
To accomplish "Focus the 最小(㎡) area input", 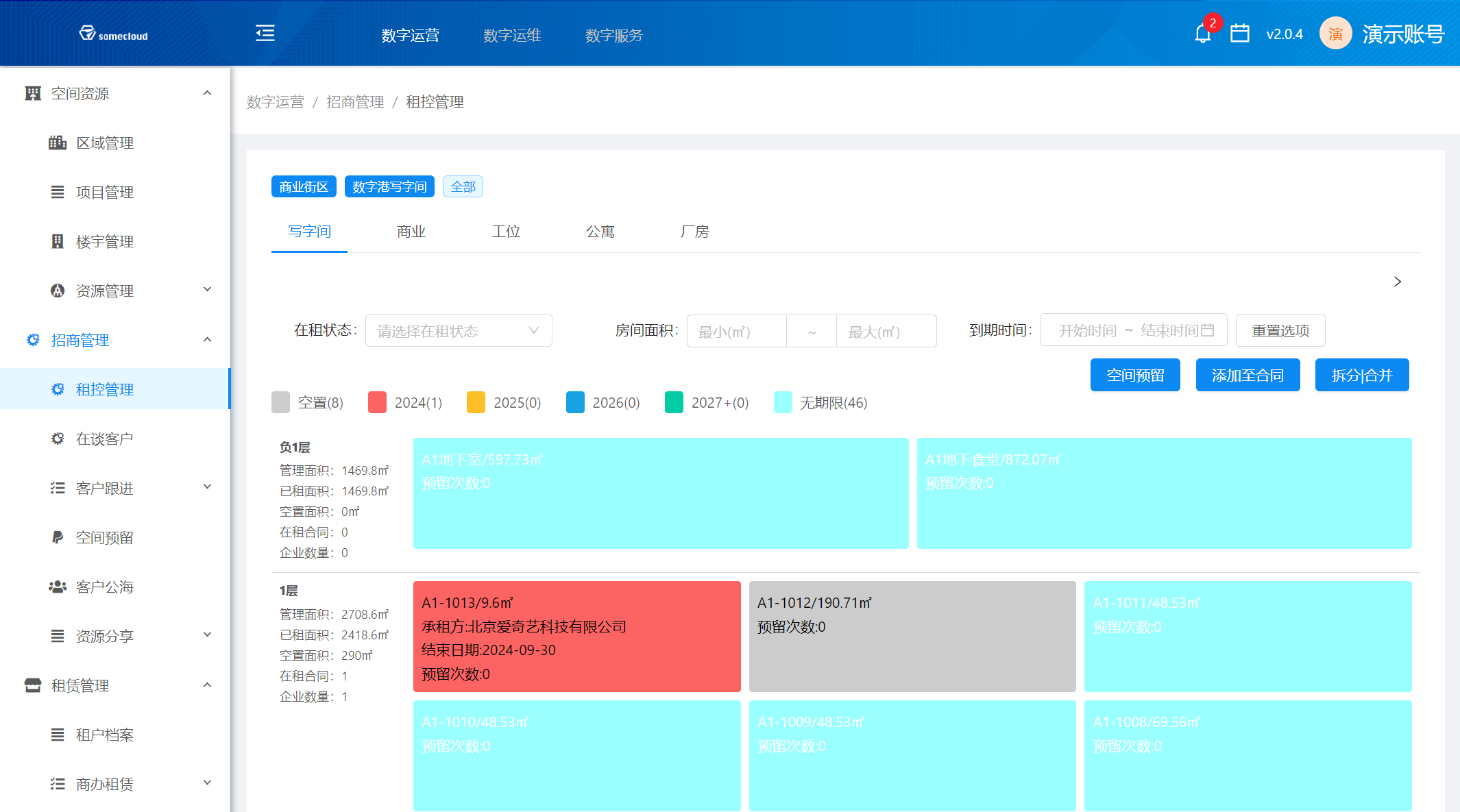I will coord(737,332).
